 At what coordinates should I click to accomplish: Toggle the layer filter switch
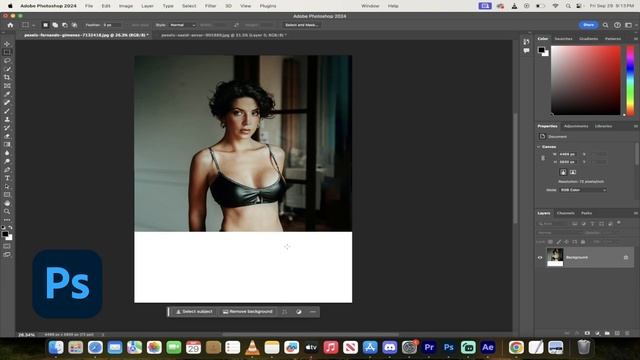[619, 223]
